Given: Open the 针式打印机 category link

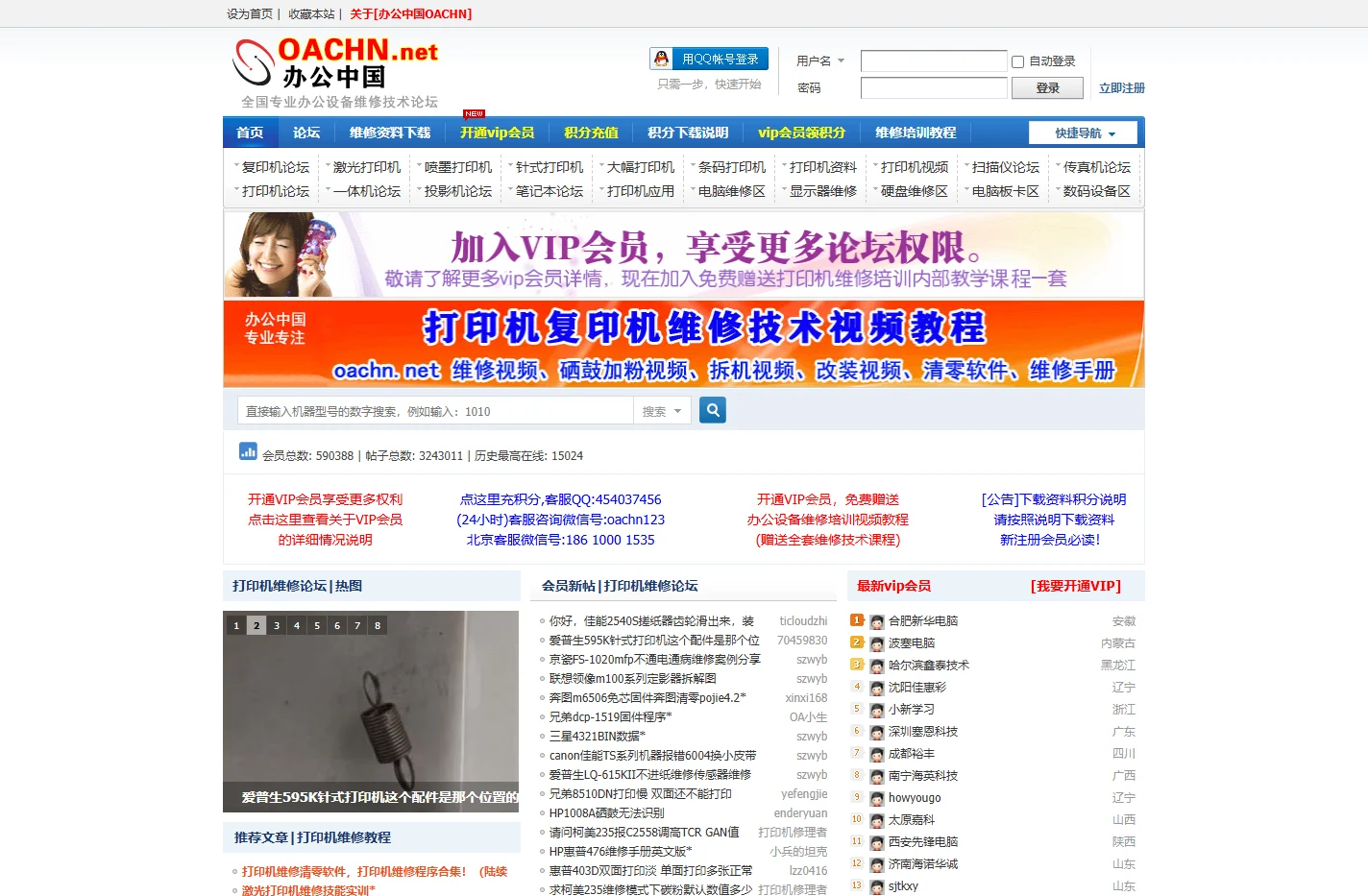Looking at the screenshot, I should (550, 167).
